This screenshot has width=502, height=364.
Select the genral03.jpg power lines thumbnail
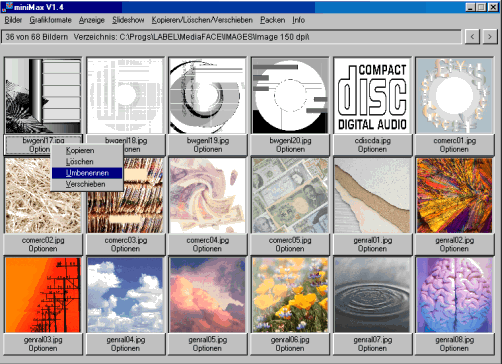point(43,295)
